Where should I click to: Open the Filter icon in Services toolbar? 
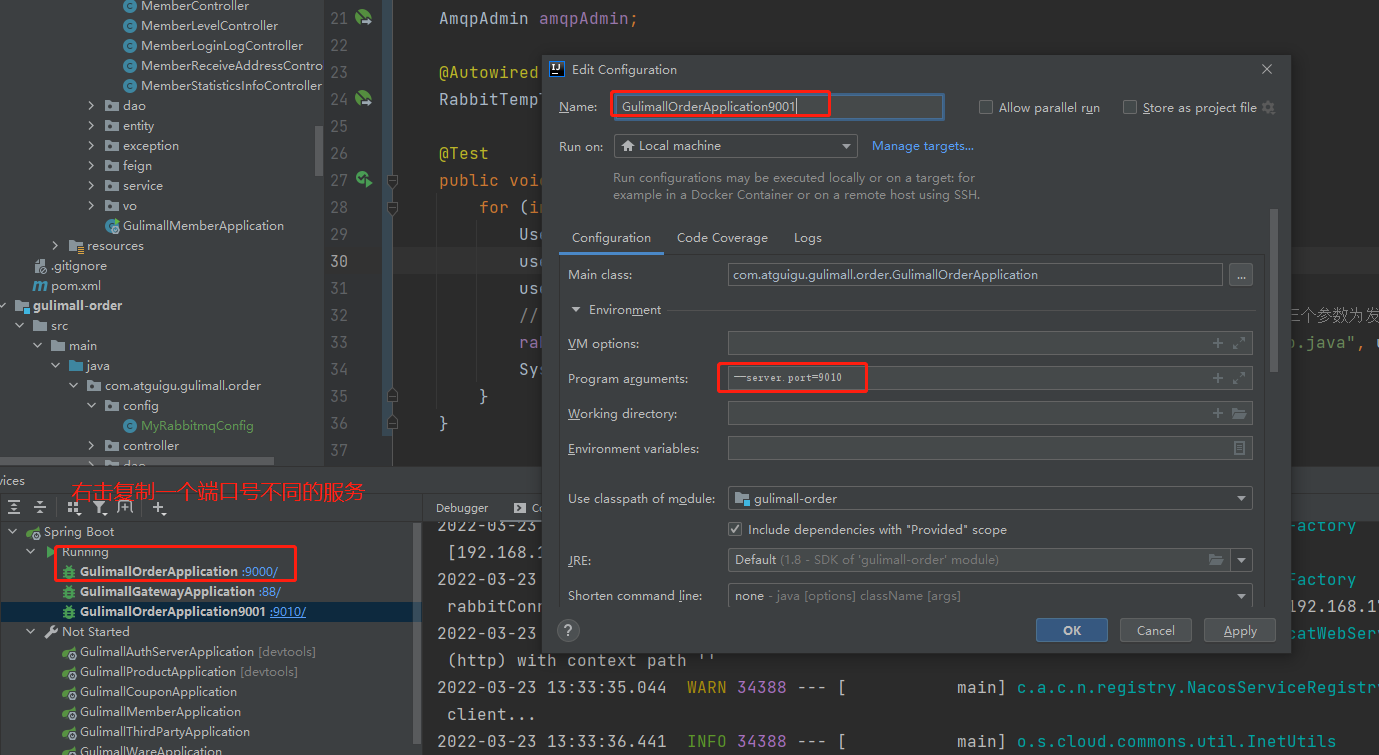[x=100, y=508]
